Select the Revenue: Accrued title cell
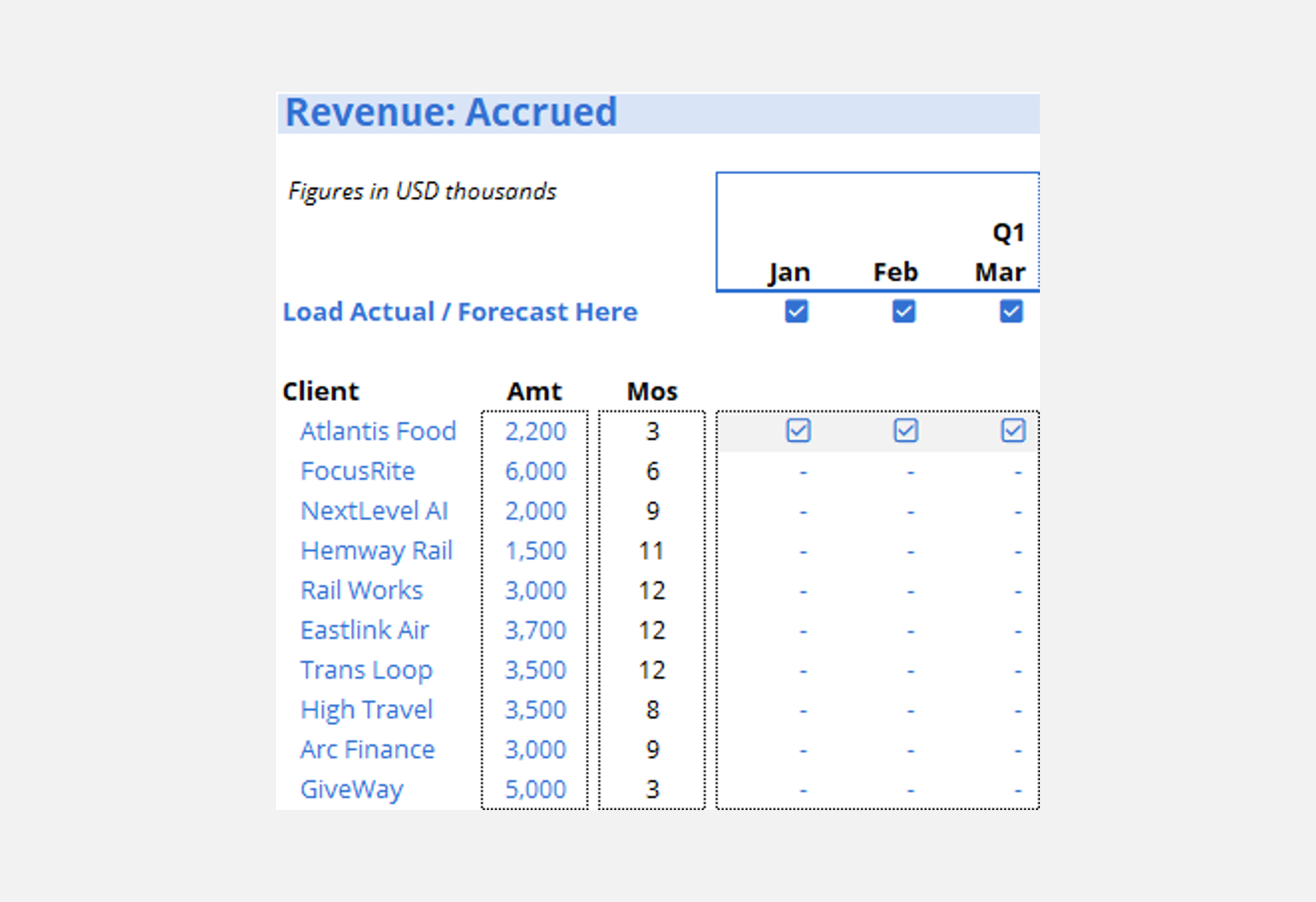1316x902 pixels. pyautogui.click(x=451, y=112)
